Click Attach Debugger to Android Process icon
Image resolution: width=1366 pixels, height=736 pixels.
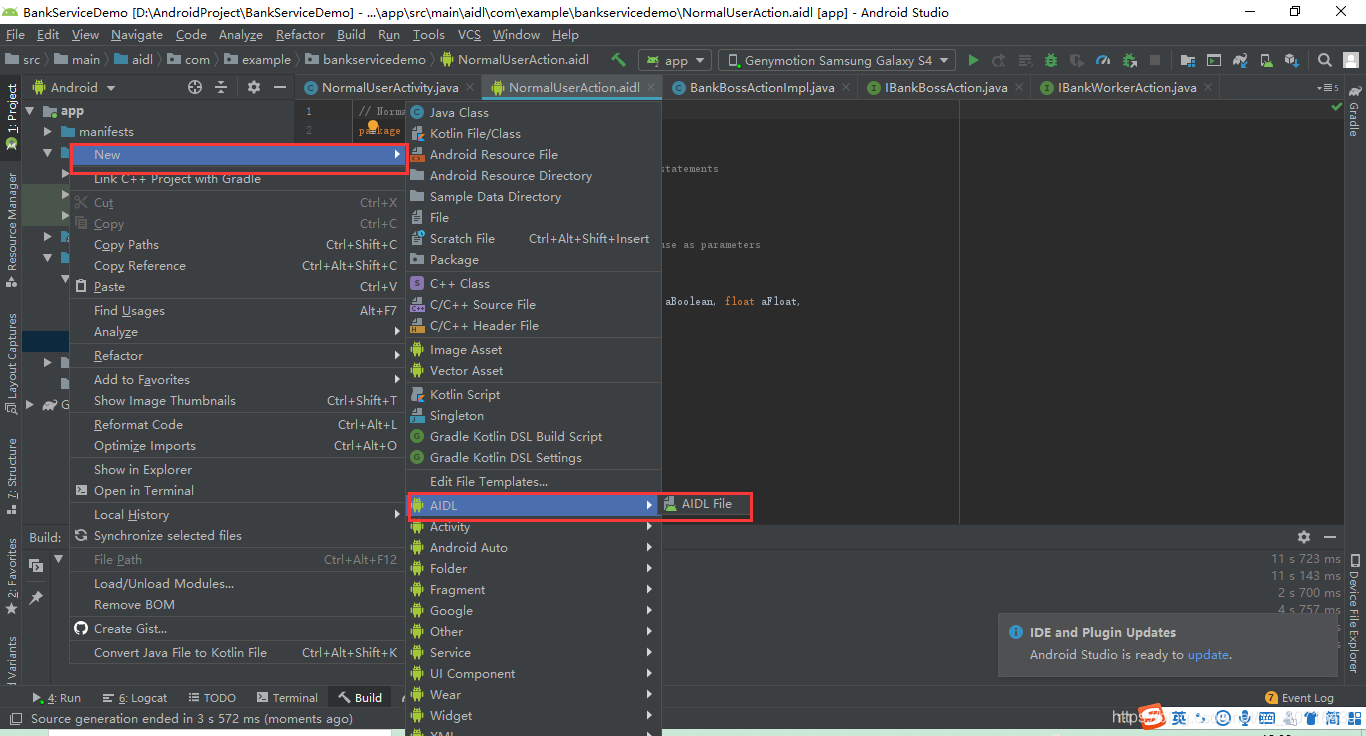coord(1129,60)
